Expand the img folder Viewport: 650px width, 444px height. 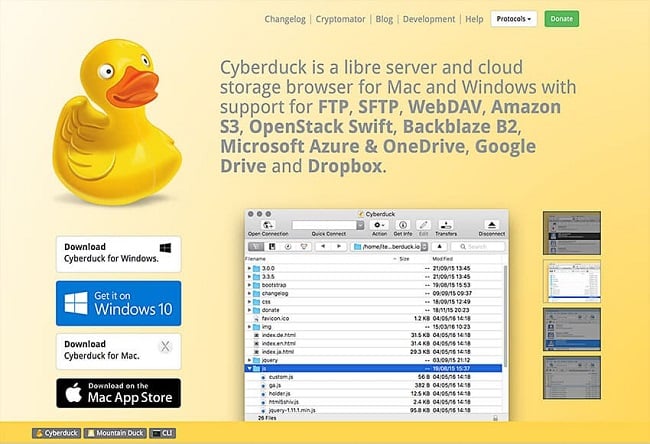[x=249, y=327]
